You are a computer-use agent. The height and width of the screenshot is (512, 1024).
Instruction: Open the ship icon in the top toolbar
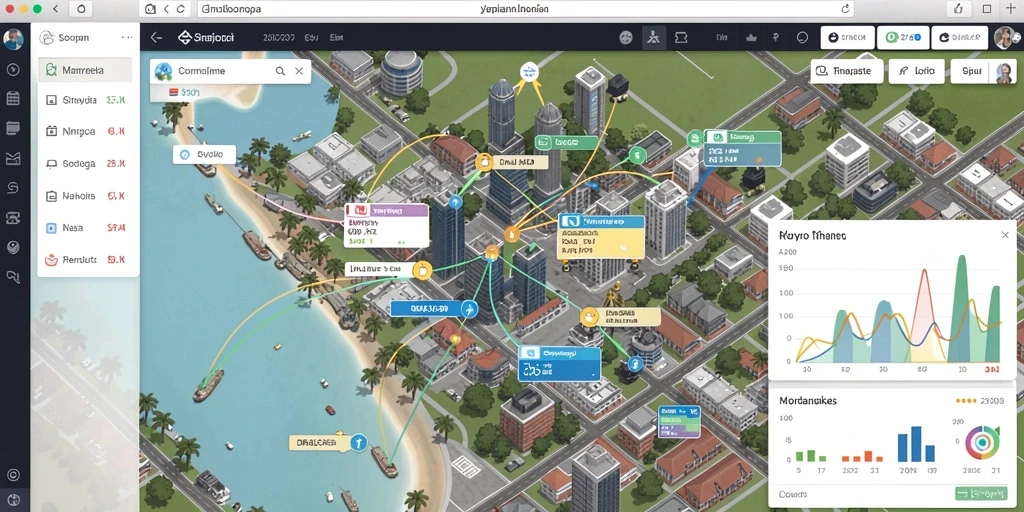[x=751, y=38]
